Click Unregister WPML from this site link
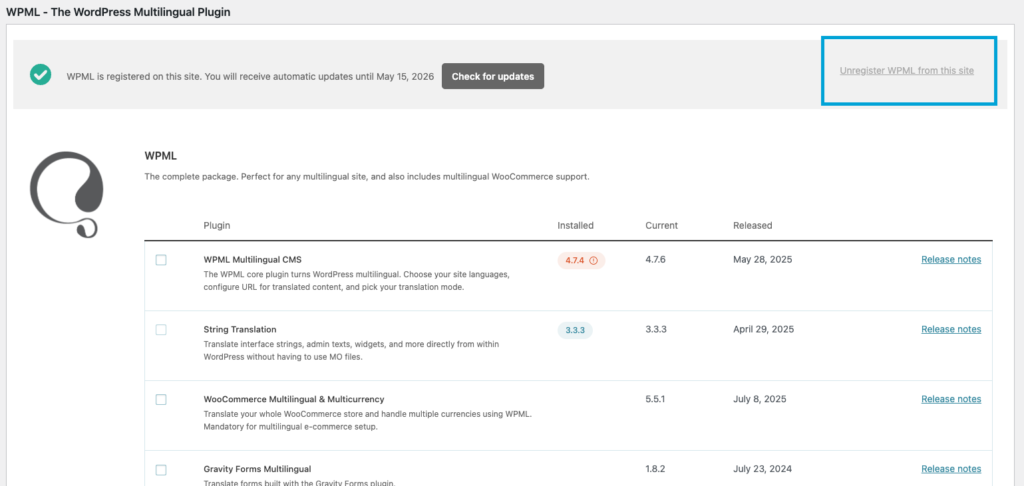Screen dimensions: 1024x486 point(906,71)
